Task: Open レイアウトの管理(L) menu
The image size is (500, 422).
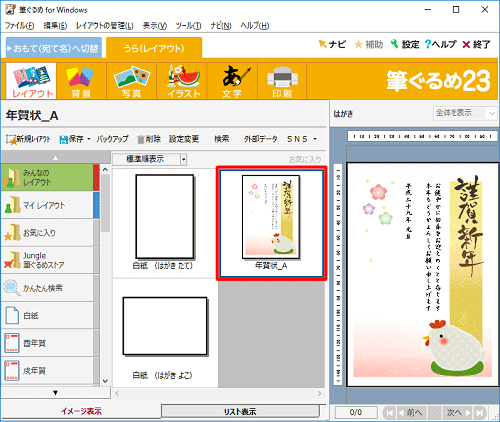Action: click(x=104, y=26)
